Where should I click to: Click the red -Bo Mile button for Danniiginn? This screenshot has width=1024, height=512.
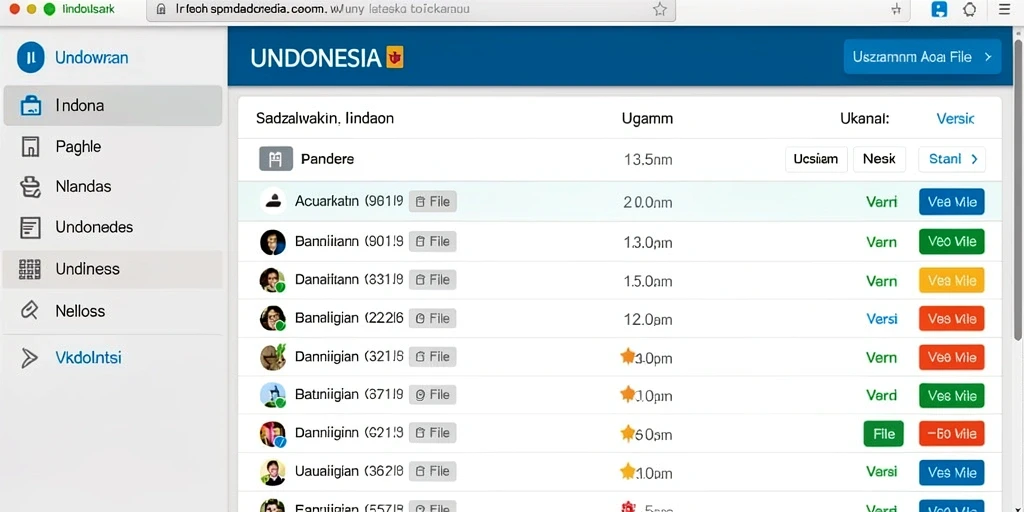click(x=952, y=434)
